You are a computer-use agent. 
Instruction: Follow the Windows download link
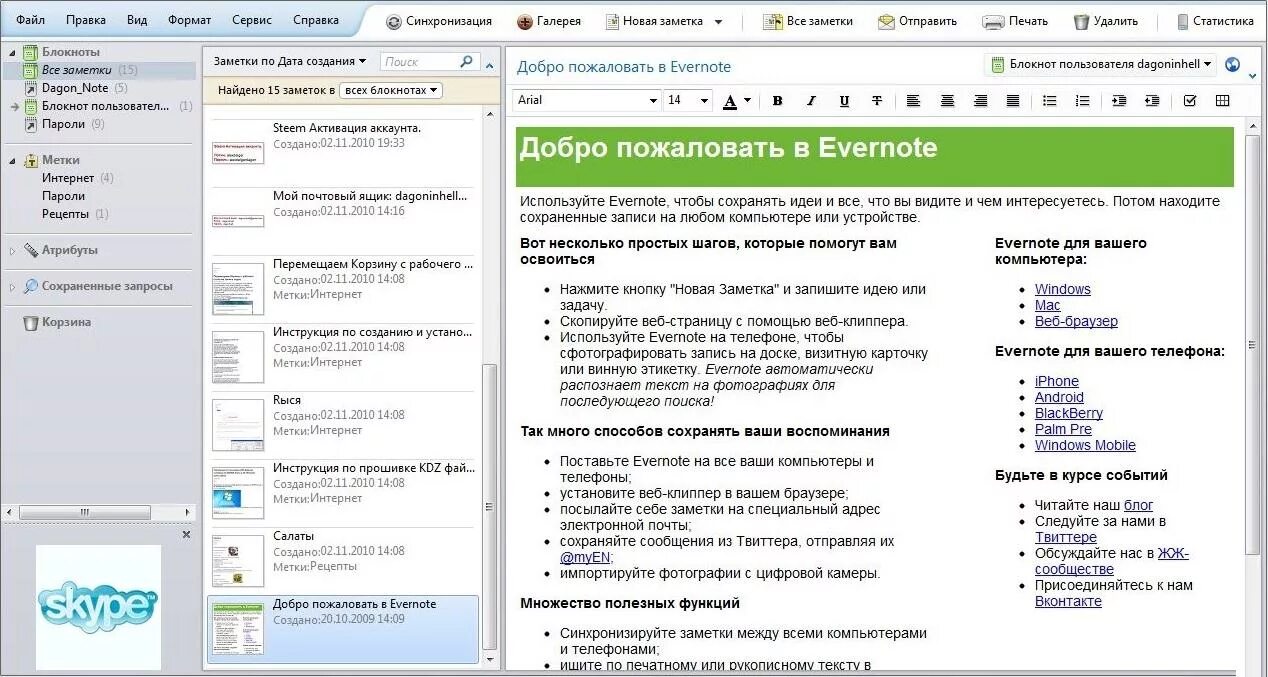[x=1062, y=289]
